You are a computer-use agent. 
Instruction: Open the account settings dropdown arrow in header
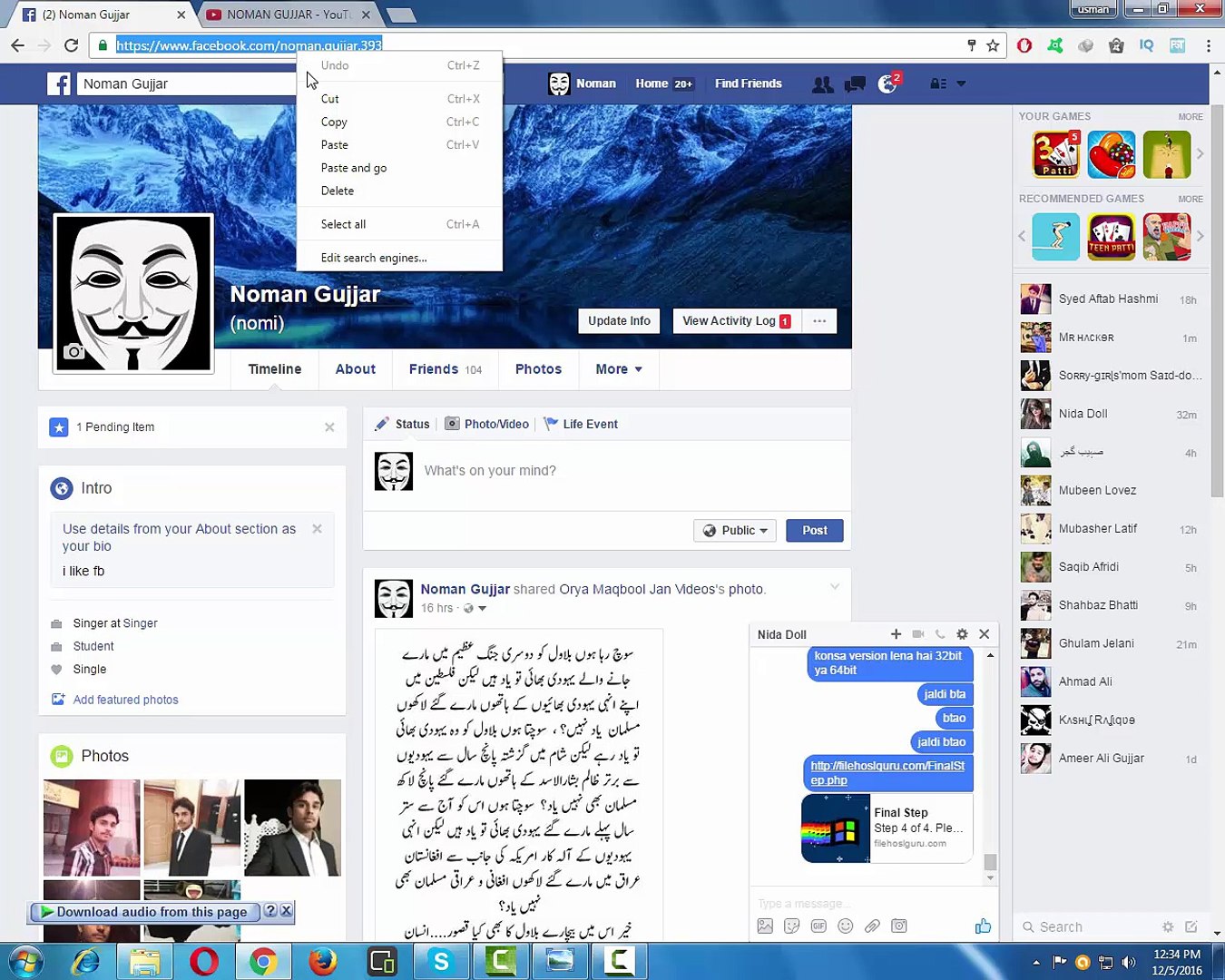pyautogui.click(x=961, y=83)
